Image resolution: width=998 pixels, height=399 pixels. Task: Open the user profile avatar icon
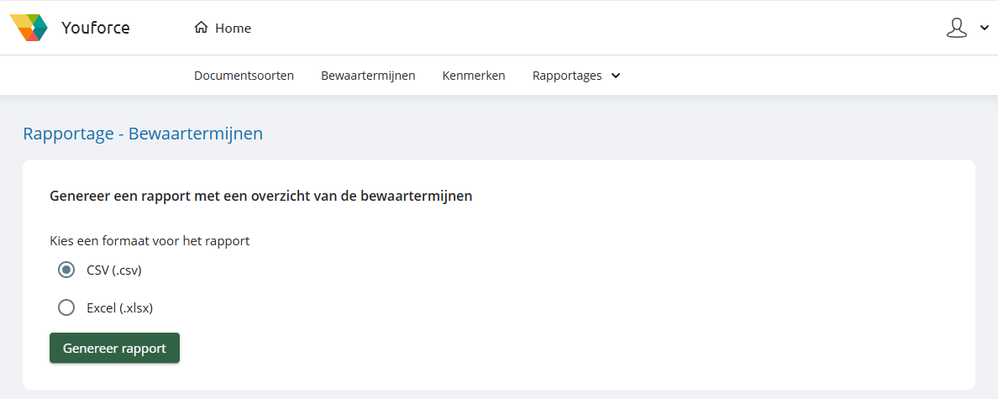click(x=957, y=28)
